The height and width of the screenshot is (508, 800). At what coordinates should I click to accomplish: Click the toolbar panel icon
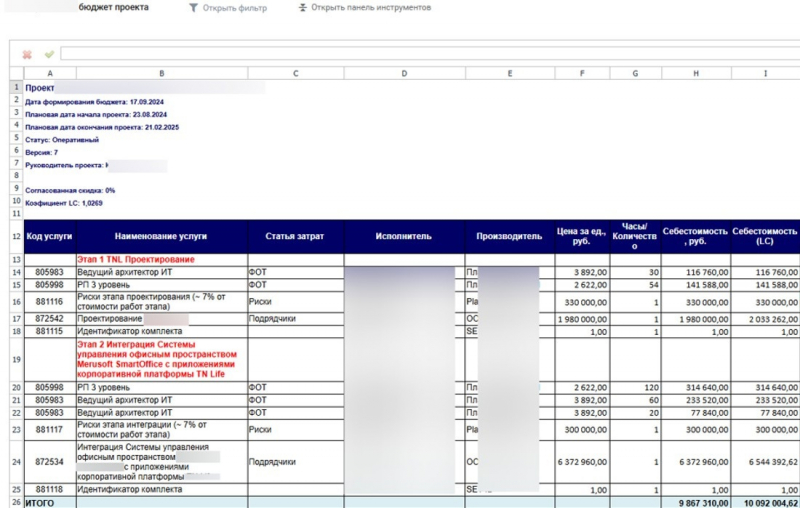pyautogui.click(x=303, y=8)
